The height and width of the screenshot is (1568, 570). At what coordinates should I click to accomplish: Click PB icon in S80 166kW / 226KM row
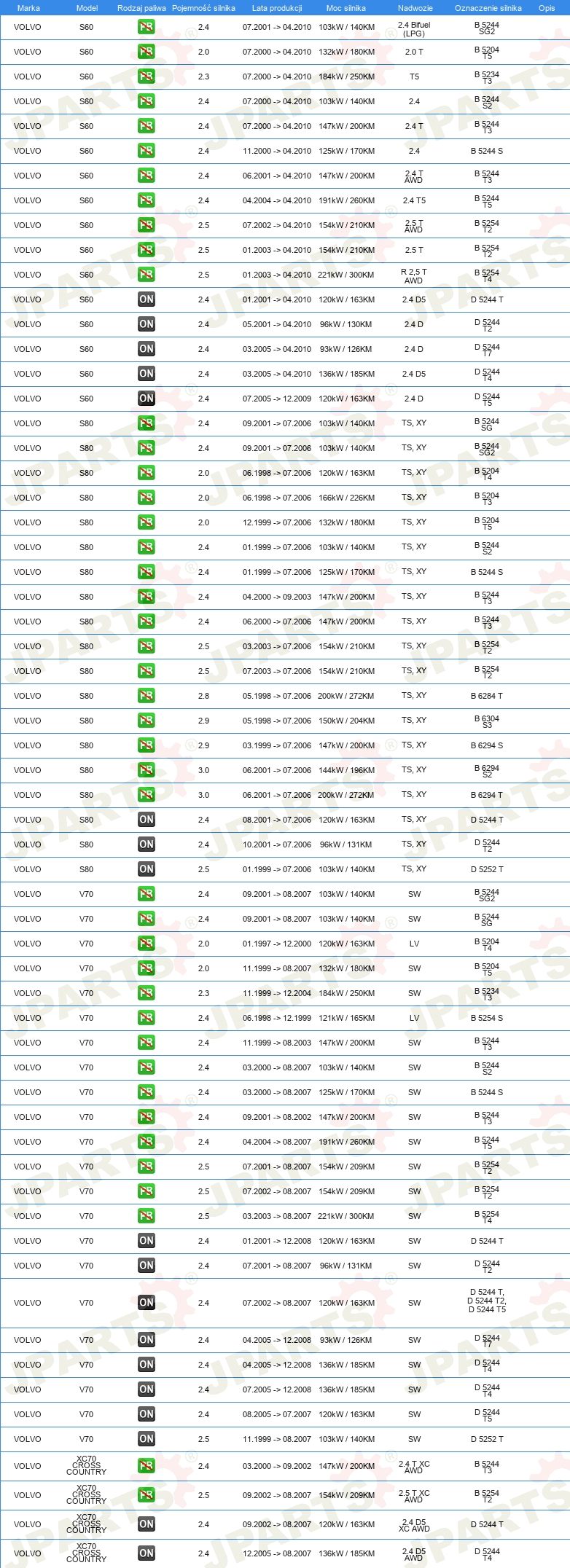(x=147, y=498)
